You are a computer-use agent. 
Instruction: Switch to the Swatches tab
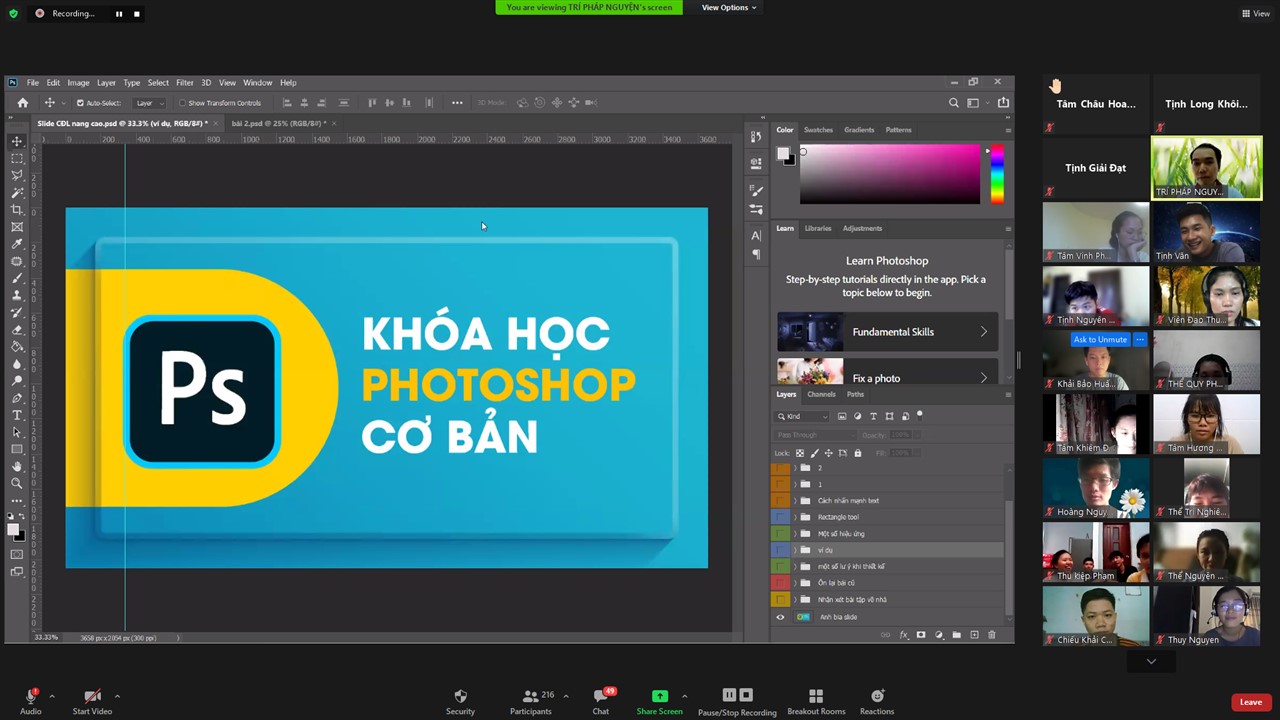(x=818, y=130)
